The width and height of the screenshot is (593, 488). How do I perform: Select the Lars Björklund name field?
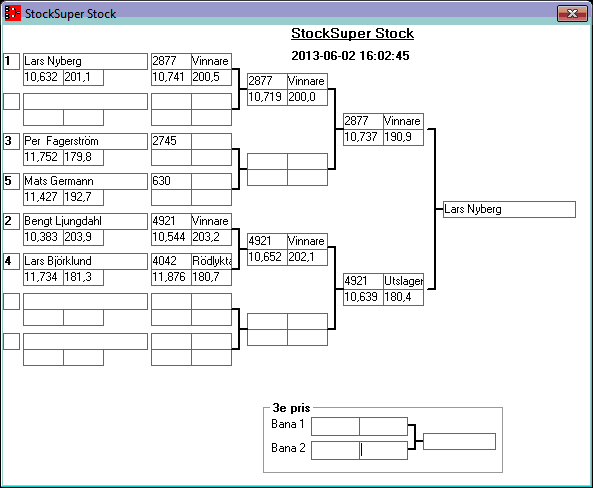[85, 261]
